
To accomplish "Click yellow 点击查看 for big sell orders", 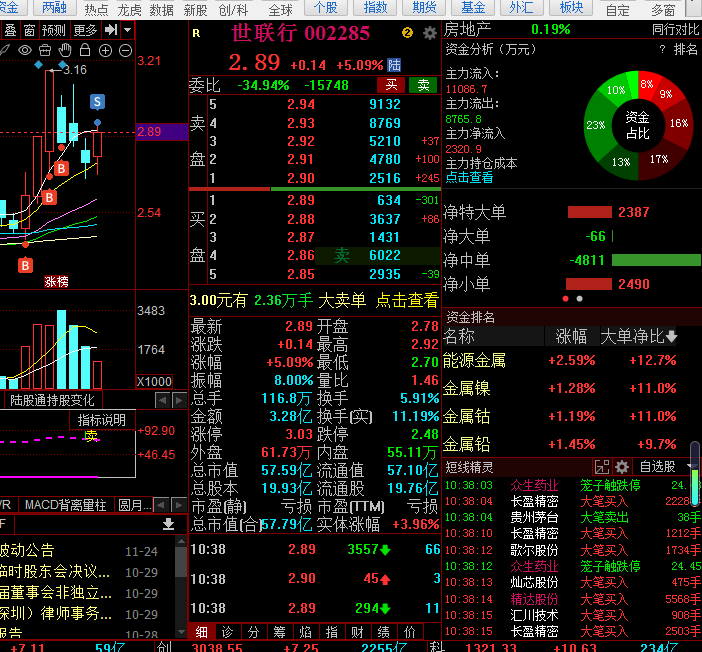I will (x=407, y=300).
